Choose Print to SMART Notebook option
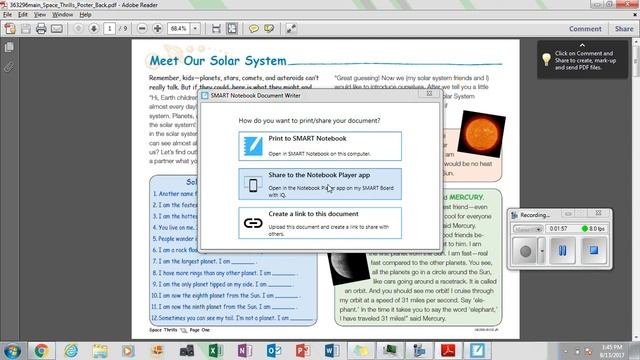This screenshot has width=640, height=360. pyautogui.click(x=320, y=146)
